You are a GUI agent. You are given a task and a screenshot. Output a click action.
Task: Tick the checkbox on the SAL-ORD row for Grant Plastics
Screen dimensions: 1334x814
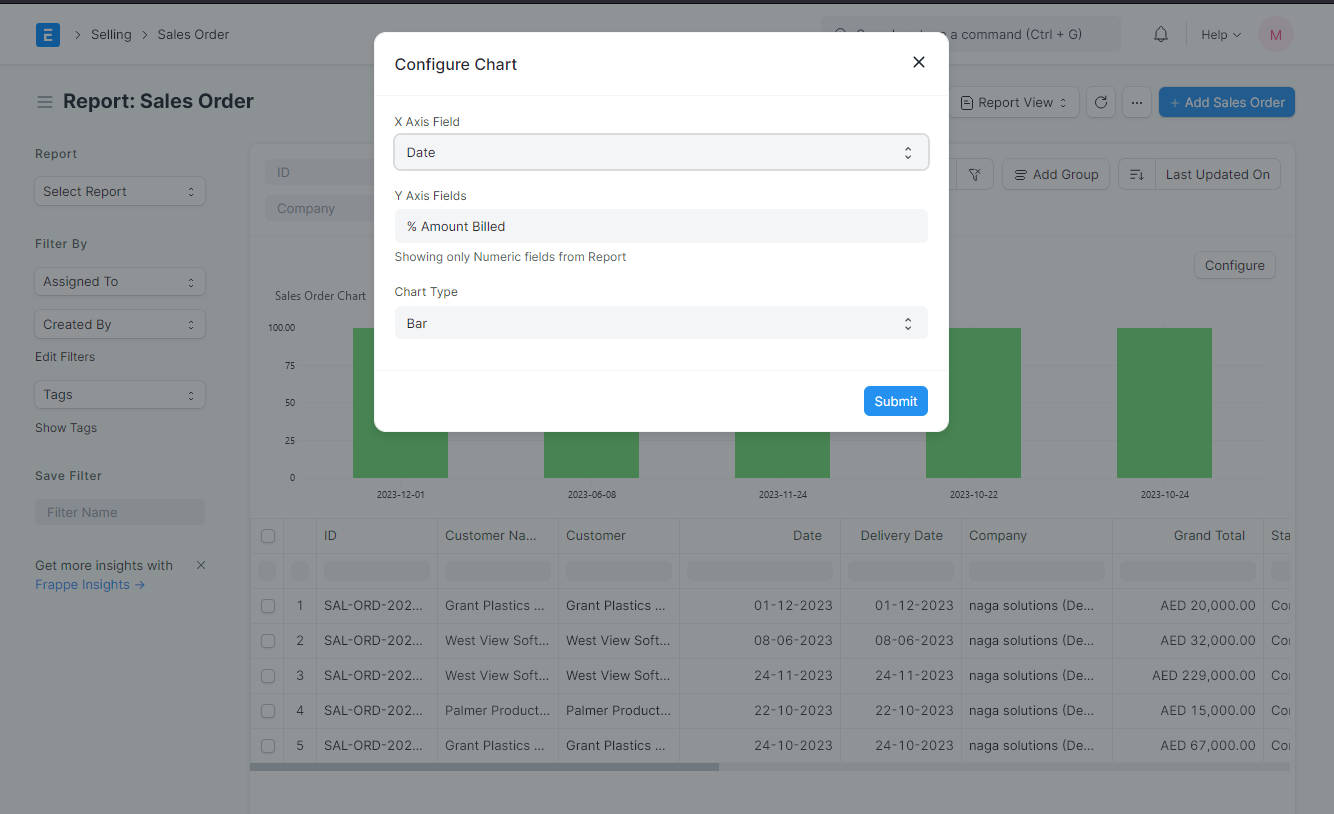pos(267,605)
